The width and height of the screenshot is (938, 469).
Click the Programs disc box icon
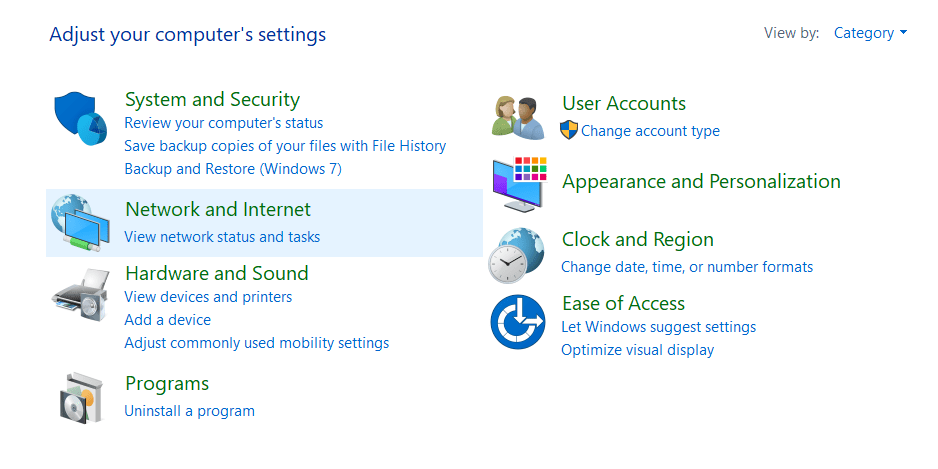point(82,398)
